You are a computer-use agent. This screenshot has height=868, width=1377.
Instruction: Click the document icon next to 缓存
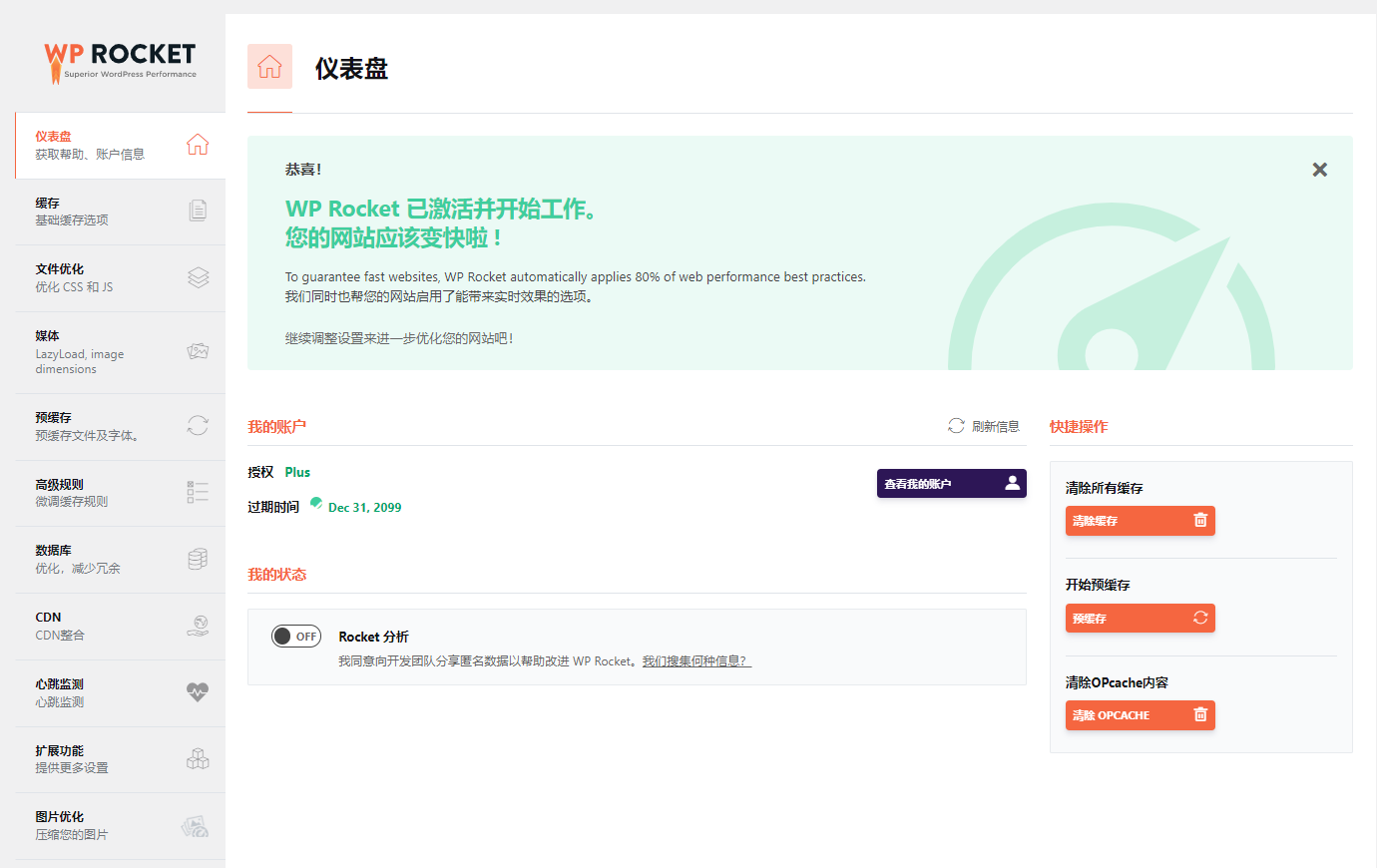click(198, 211)
